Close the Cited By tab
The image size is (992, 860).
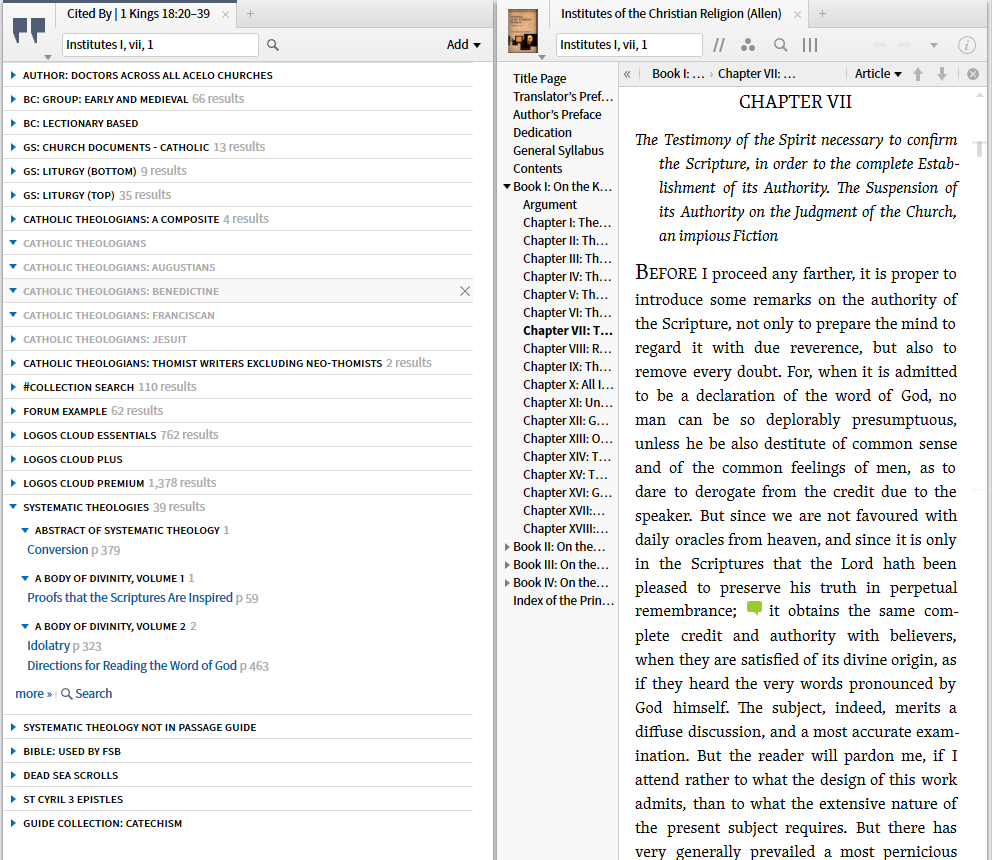point(225,14)
